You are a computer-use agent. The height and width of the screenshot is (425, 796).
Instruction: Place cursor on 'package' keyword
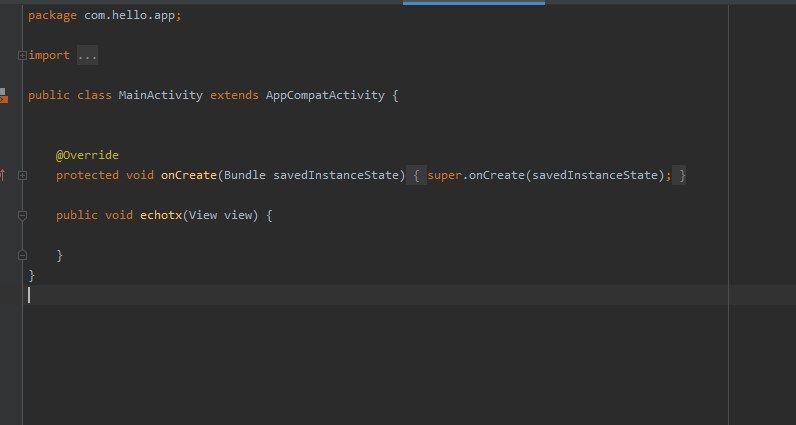click(52, 15)
